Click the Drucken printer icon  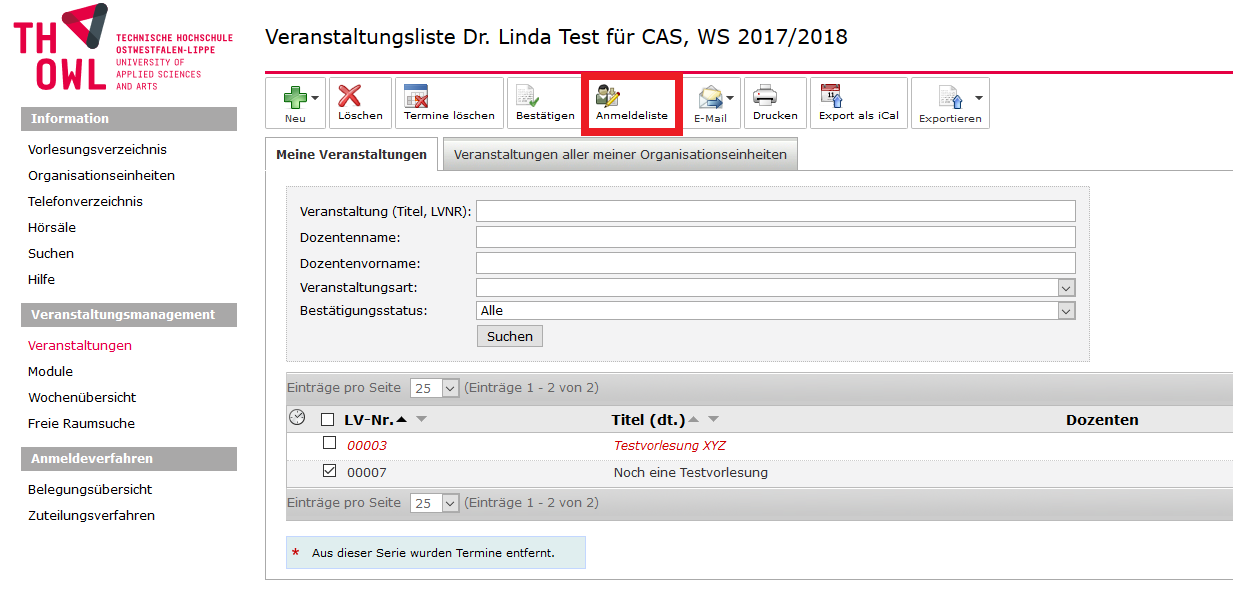[765, 96]
